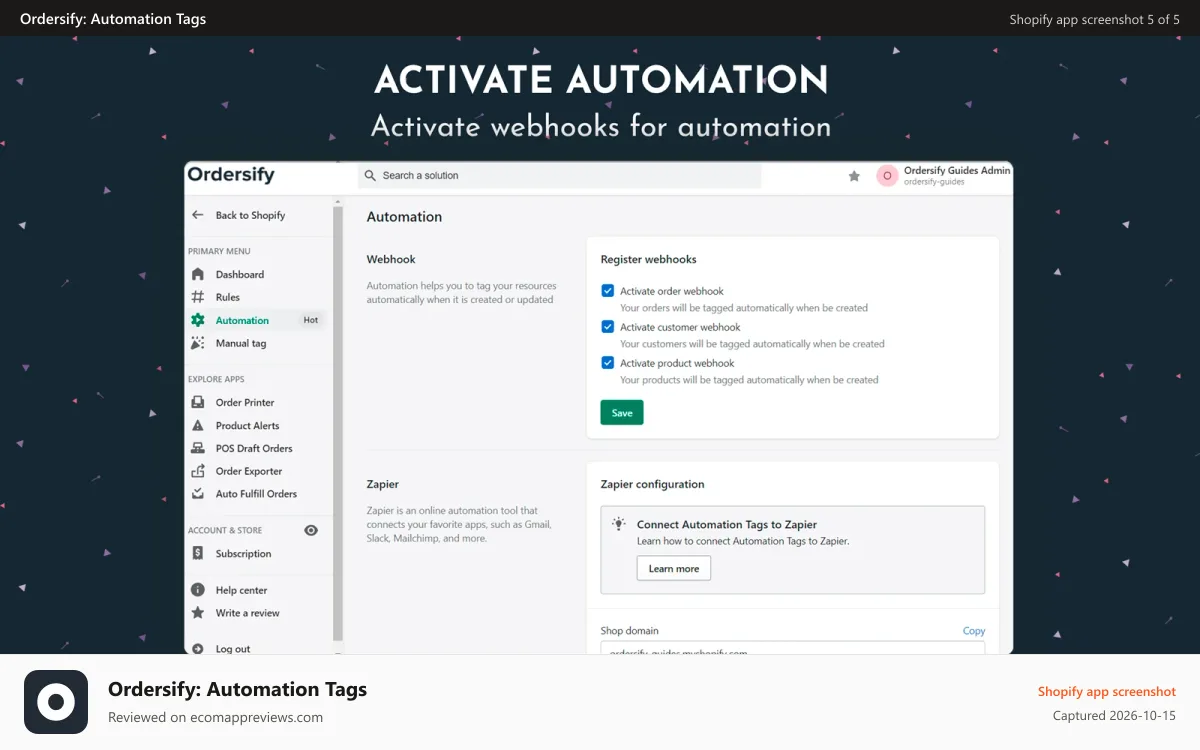Click the Ordersify Guides Admin name
Screen dimensions: 1200x750
point(957,171)
